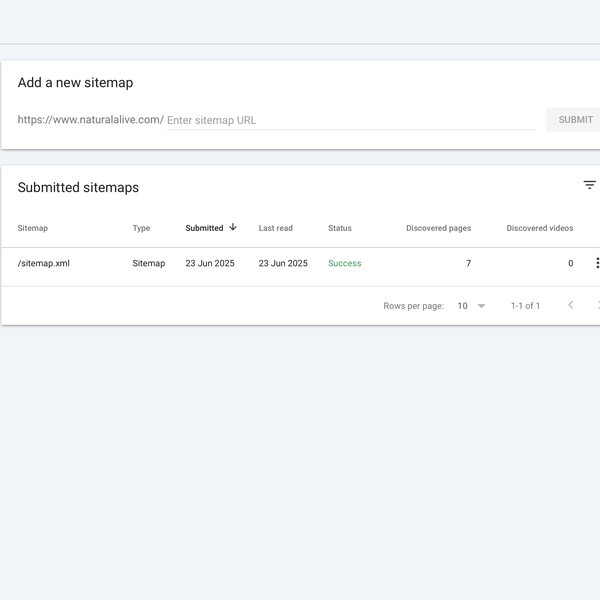Open the three-dot menu for /sitemap.xml
600x600 pixels.
point(597,263)
